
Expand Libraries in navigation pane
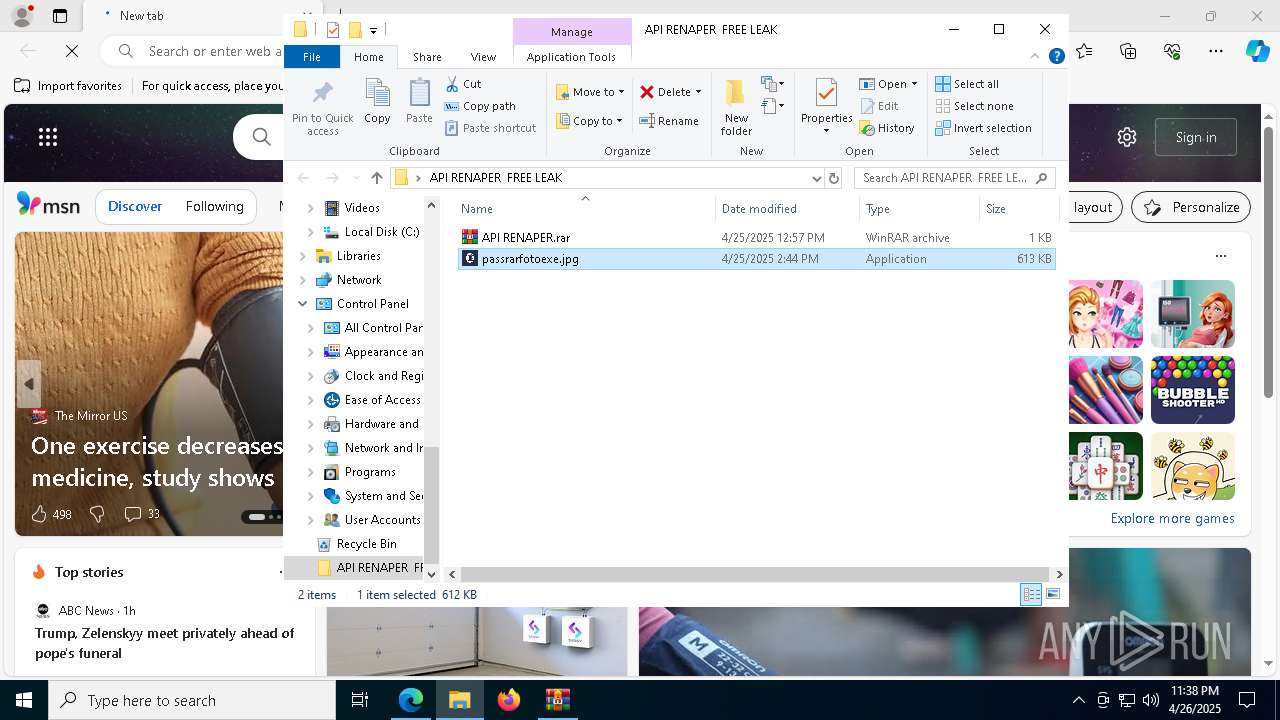click(302, 256)
